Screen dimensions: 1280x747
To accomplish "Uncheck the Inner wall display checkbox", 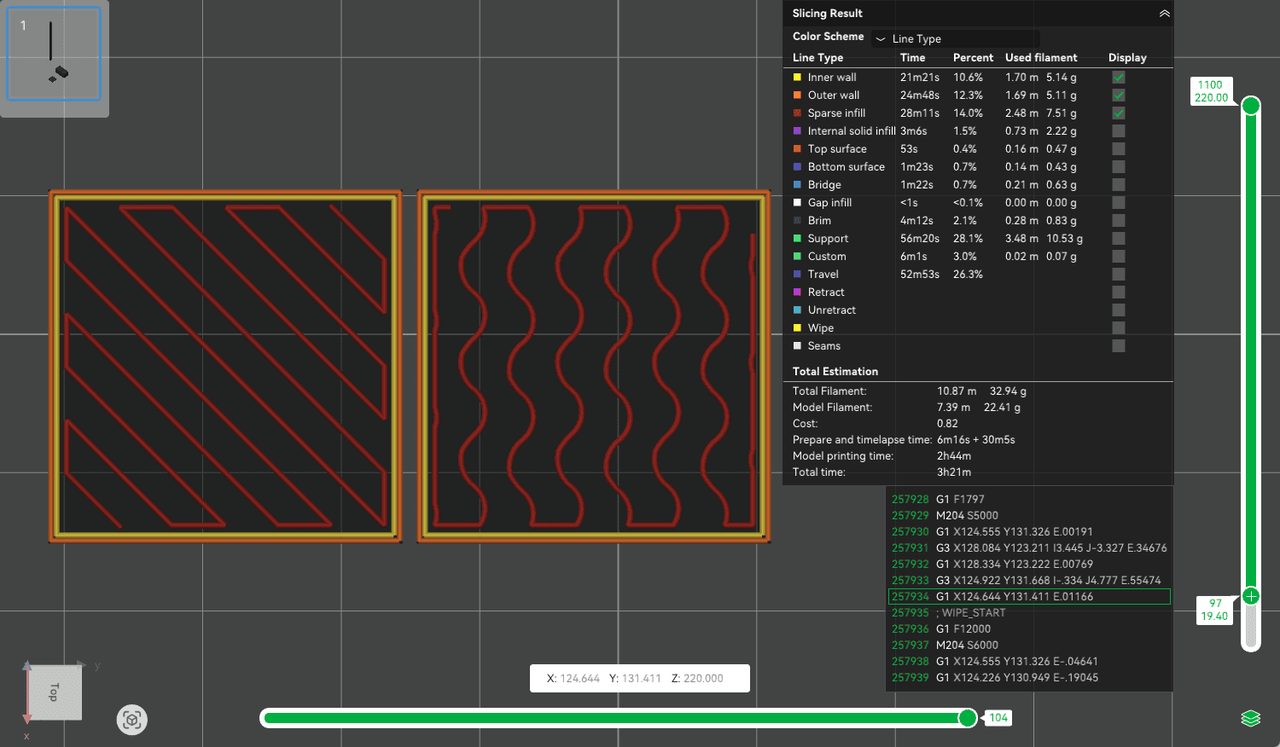I will pos(1118,77).
